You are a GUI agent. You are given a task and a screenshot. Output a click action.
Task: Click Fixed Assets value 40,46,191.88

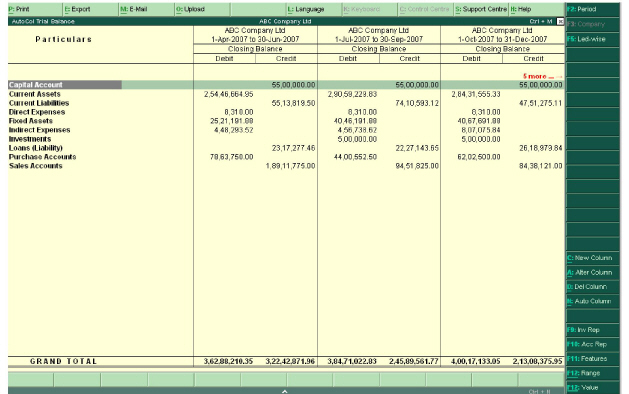click(x=355, y=121)
